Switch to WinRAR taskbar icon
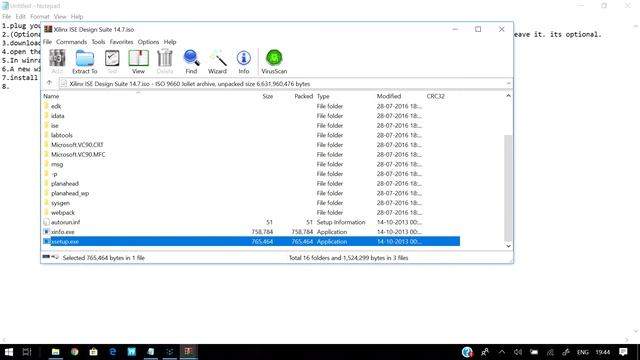The height and width of the screenshot is (360, 640). point(188,352)
